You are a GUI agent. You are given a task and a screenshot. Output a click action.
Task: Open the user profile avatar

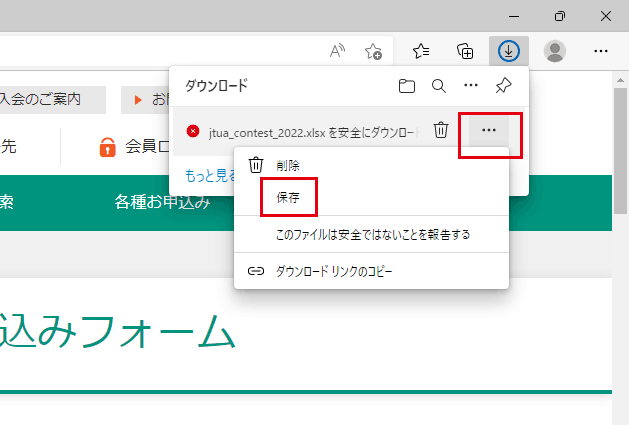pos(554,51)
